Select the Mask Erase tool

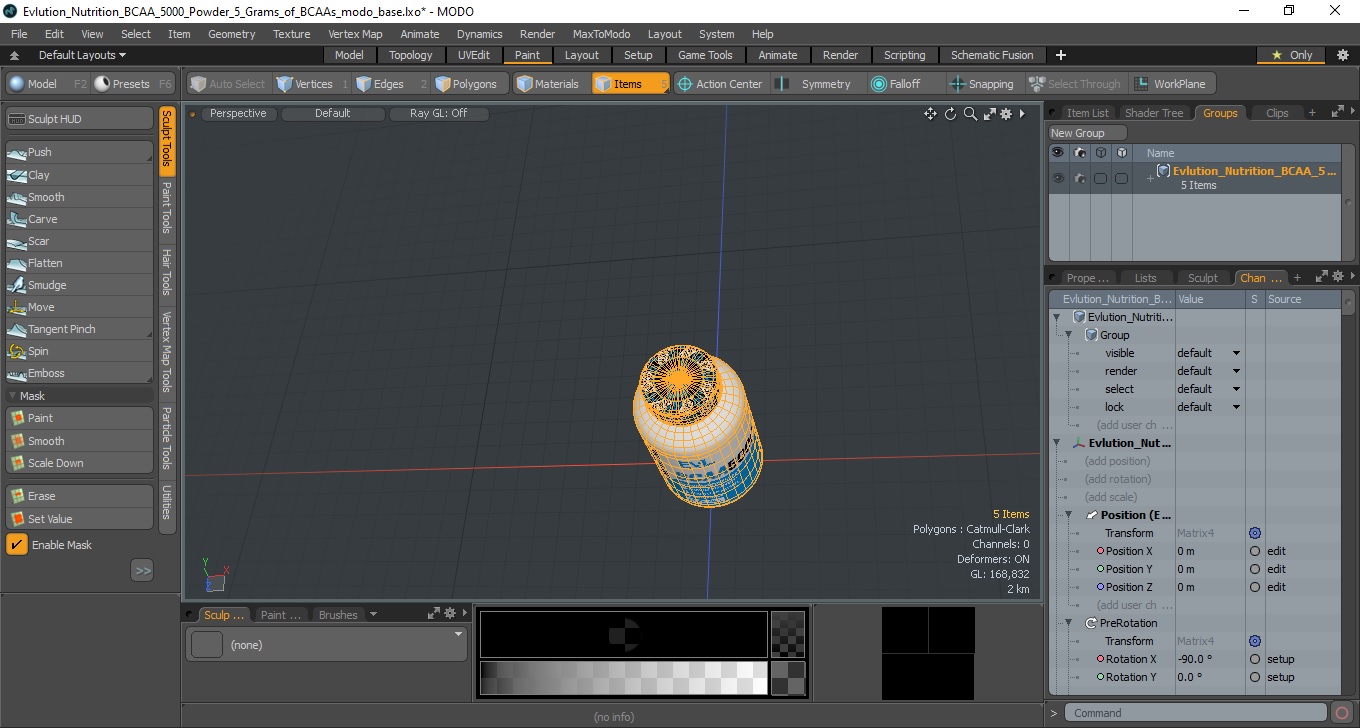tap(79, 496)
